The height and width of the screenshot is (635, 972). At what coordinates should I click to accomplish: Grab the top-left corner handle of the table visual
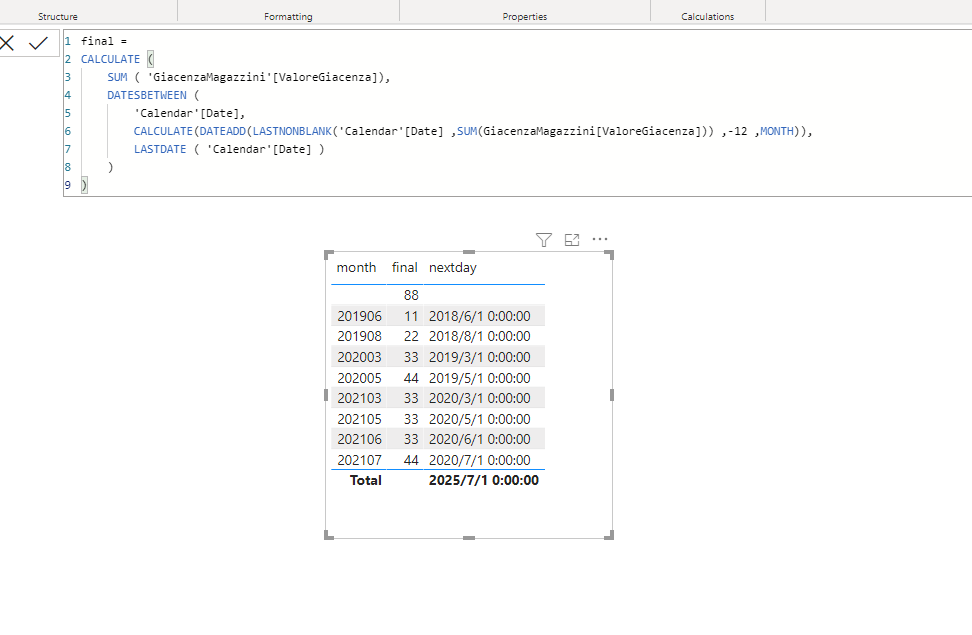point(329,254)
